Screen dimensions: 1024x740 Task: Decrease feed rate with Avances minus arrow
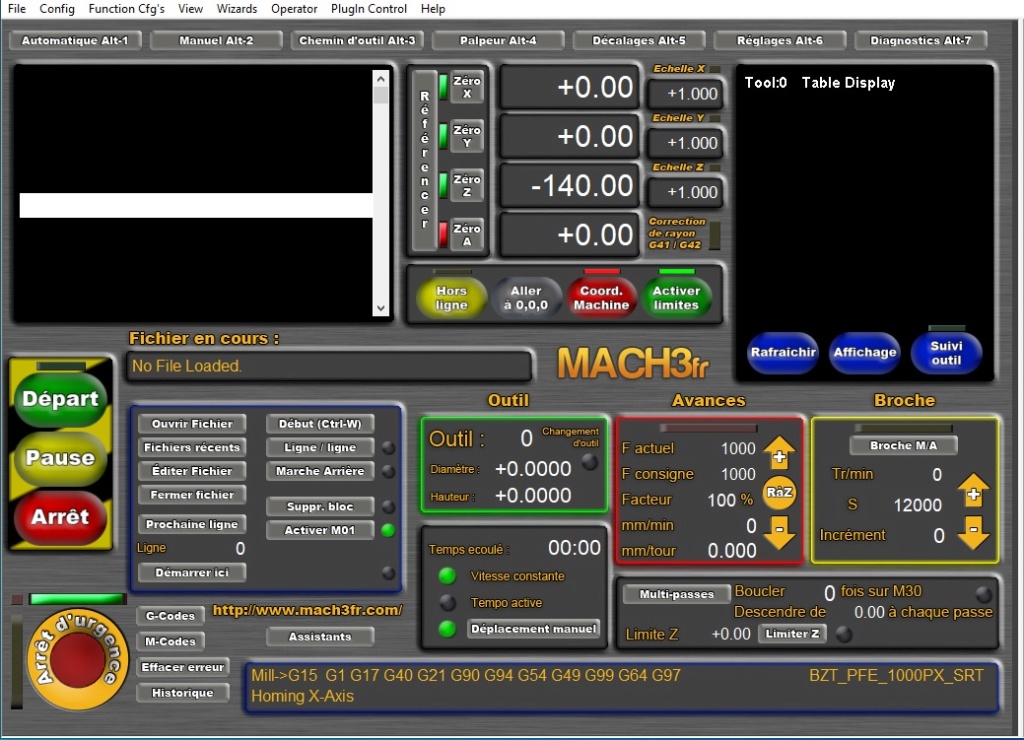[x=779, y=532]
